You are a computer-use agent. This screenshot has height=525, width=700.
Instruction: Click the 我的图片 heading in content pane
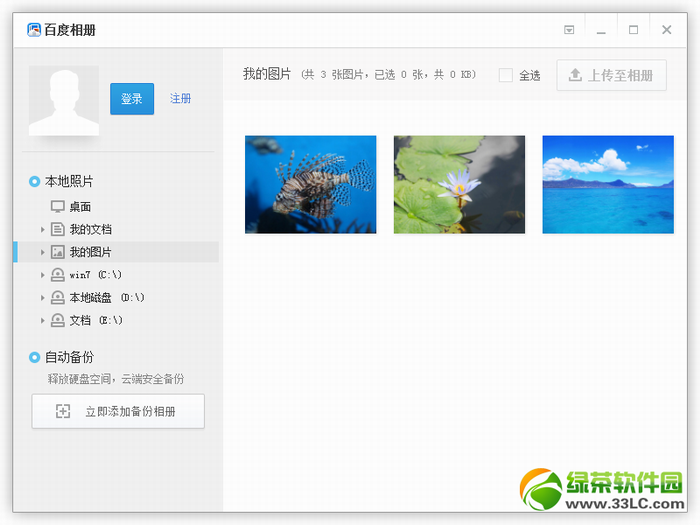(267, 74)
